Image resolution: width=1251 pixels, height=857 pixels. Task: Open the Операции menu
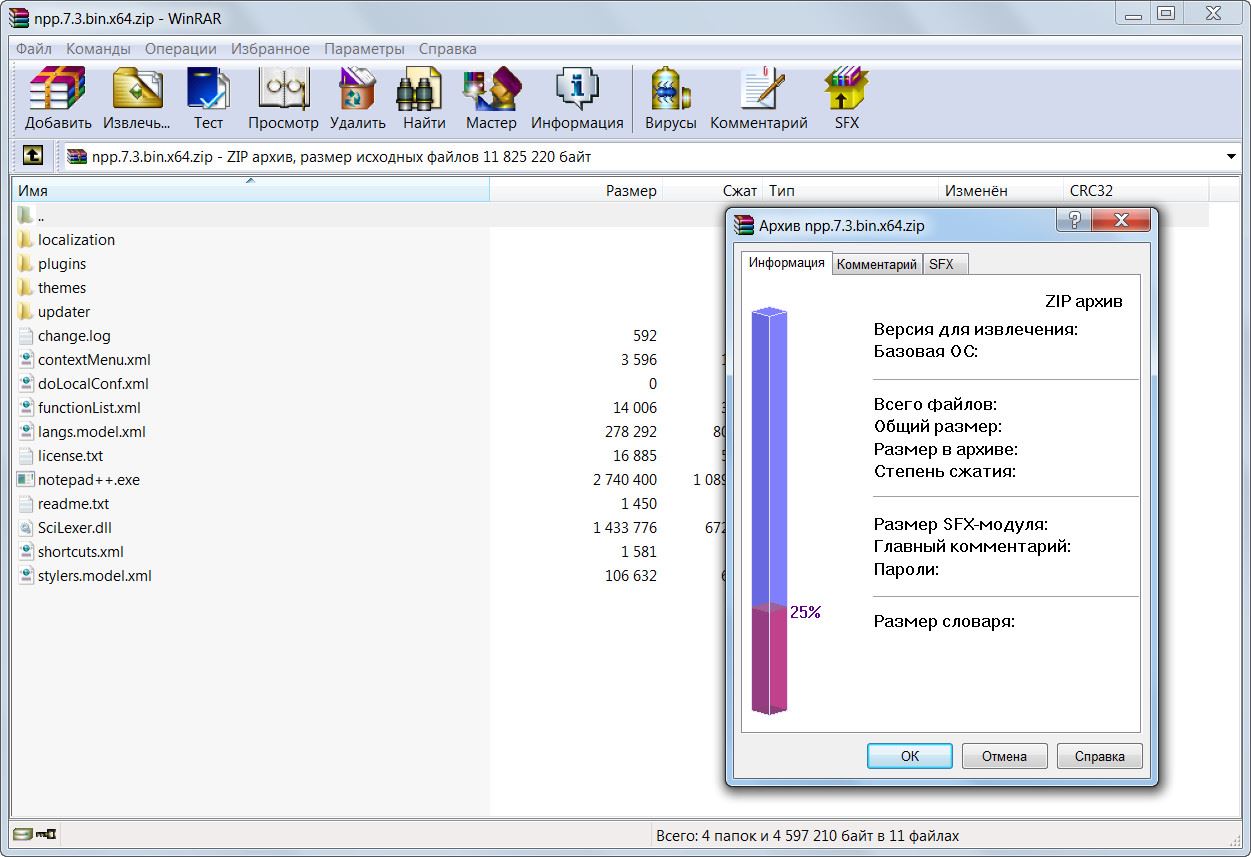pyautogui.click(x=180, y=48)
